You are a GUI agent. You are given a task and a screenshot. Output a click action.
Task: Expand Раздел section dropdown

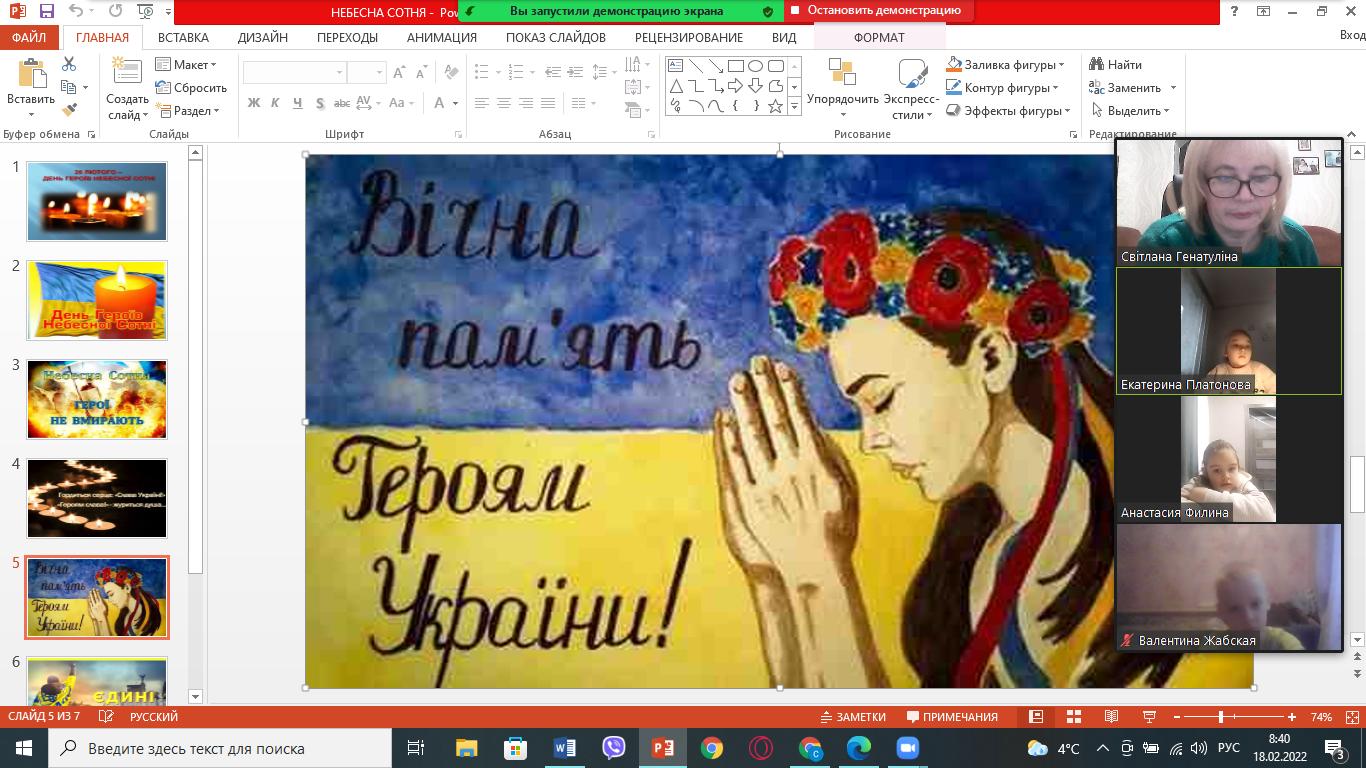188,110
